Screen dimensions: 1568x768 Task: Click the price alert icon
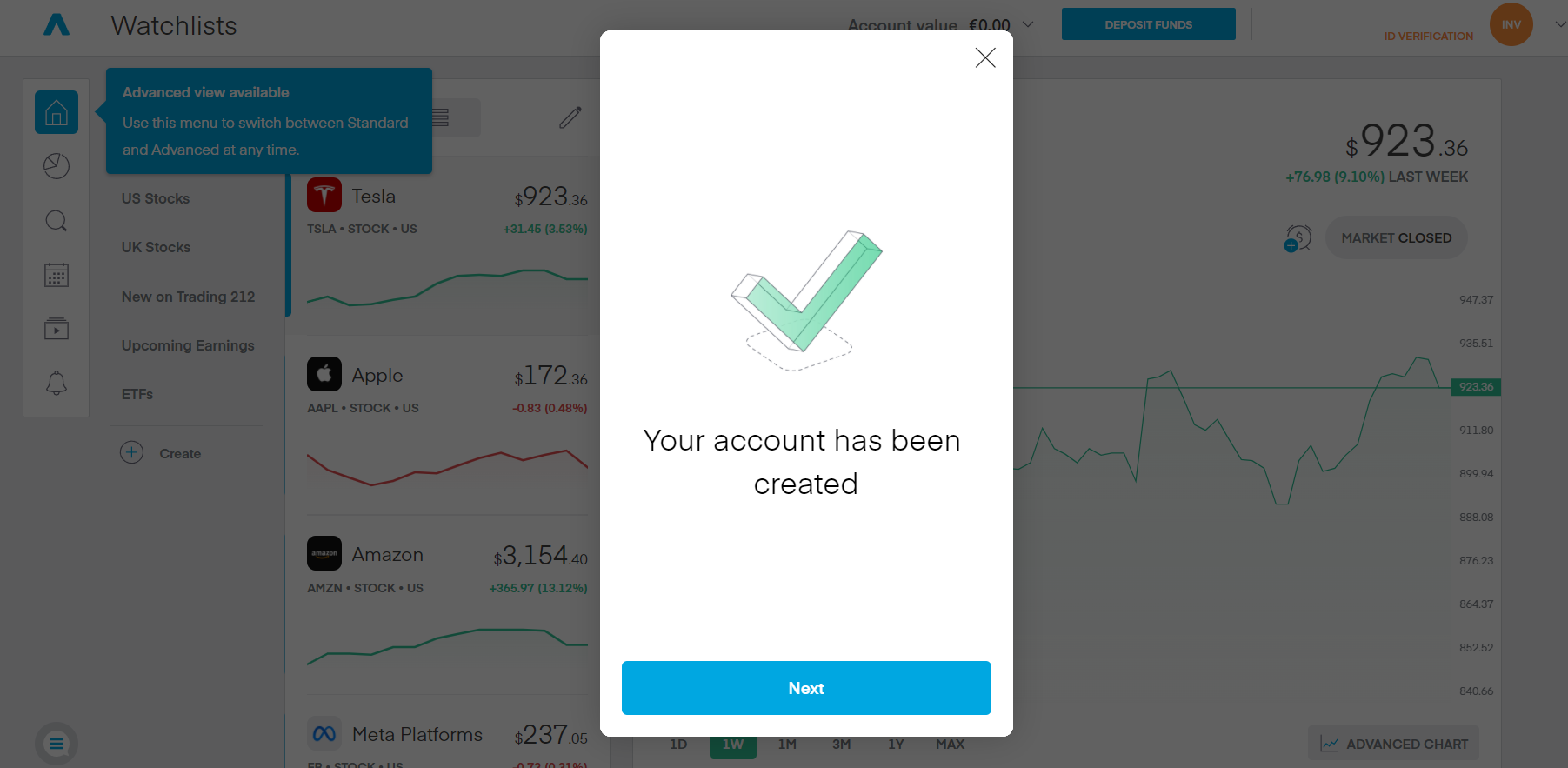point(1298,238)
